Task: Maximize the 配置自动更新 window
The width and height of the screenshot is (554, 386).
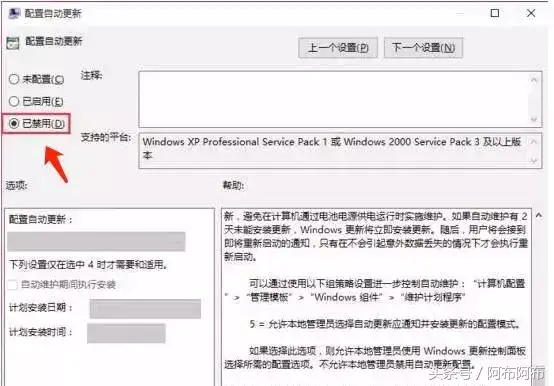Action: pos(495,13)
